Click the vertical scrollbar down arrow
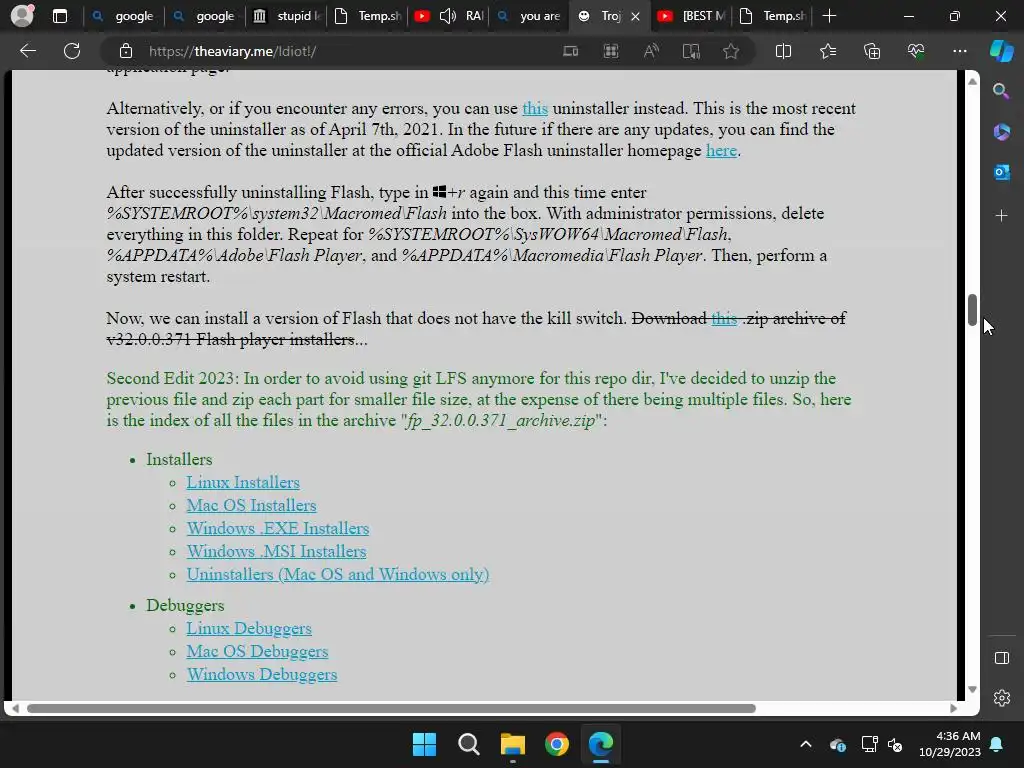1024x768 pixels. tap(972, 689)
